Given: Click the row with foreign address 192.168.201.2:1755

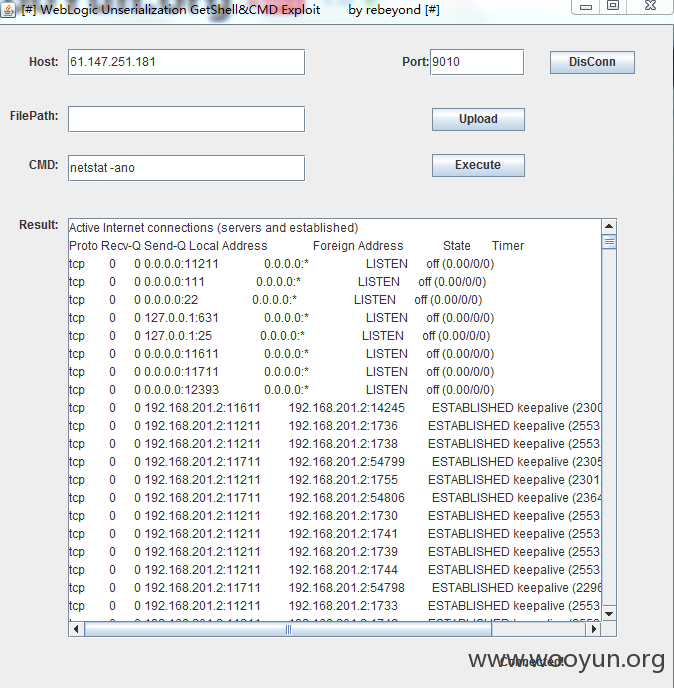Looking at the screenshot, I should (335, 480).
